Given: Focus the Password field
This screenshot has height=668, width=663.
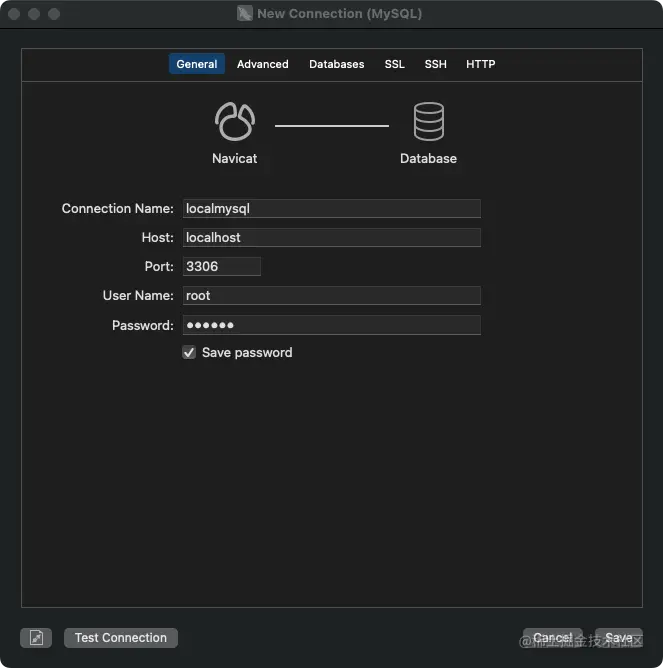Looking at the screenshot, I should 332,325.
